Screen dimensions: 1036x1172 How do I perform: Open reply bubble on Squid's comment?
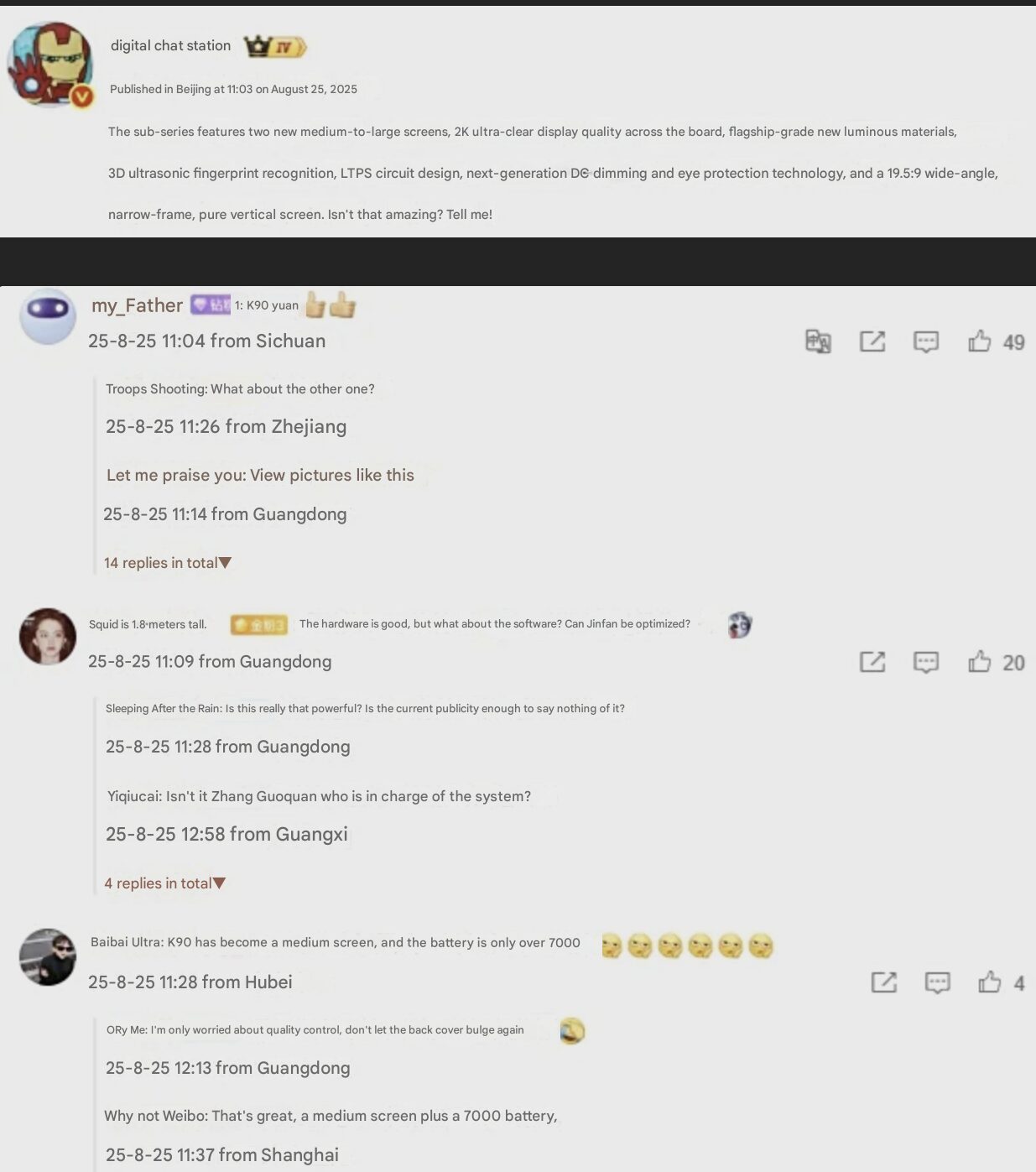pos(926,663)
